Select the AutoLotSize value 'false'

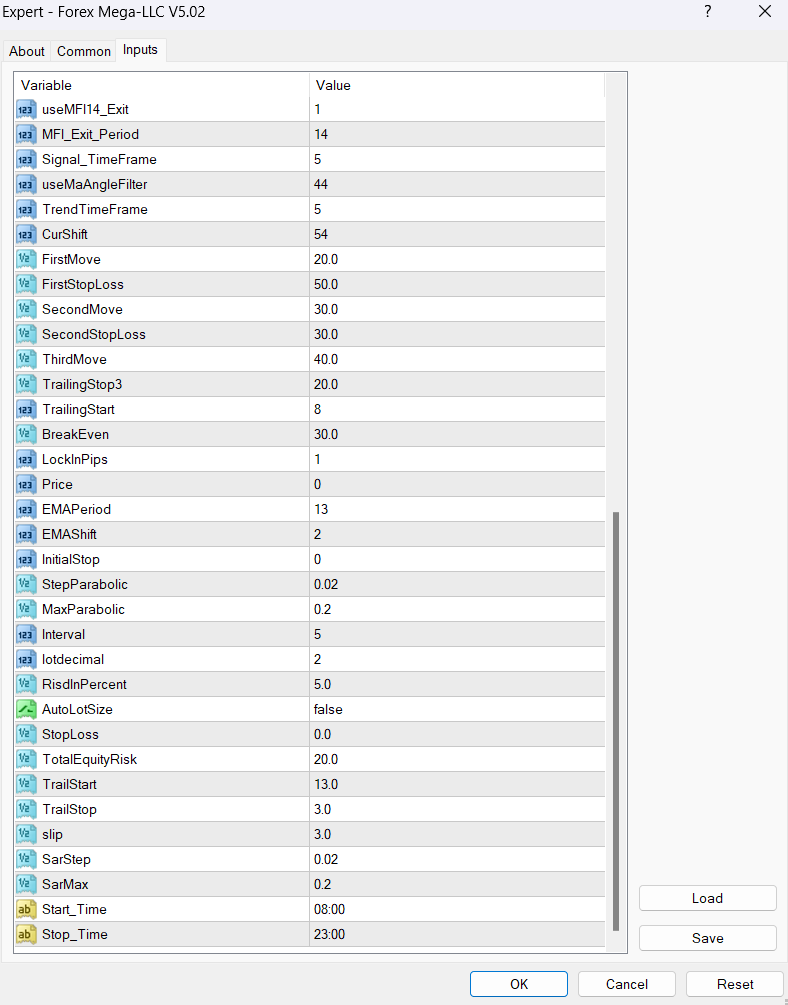pyautogui.click(x=328, y=710)
